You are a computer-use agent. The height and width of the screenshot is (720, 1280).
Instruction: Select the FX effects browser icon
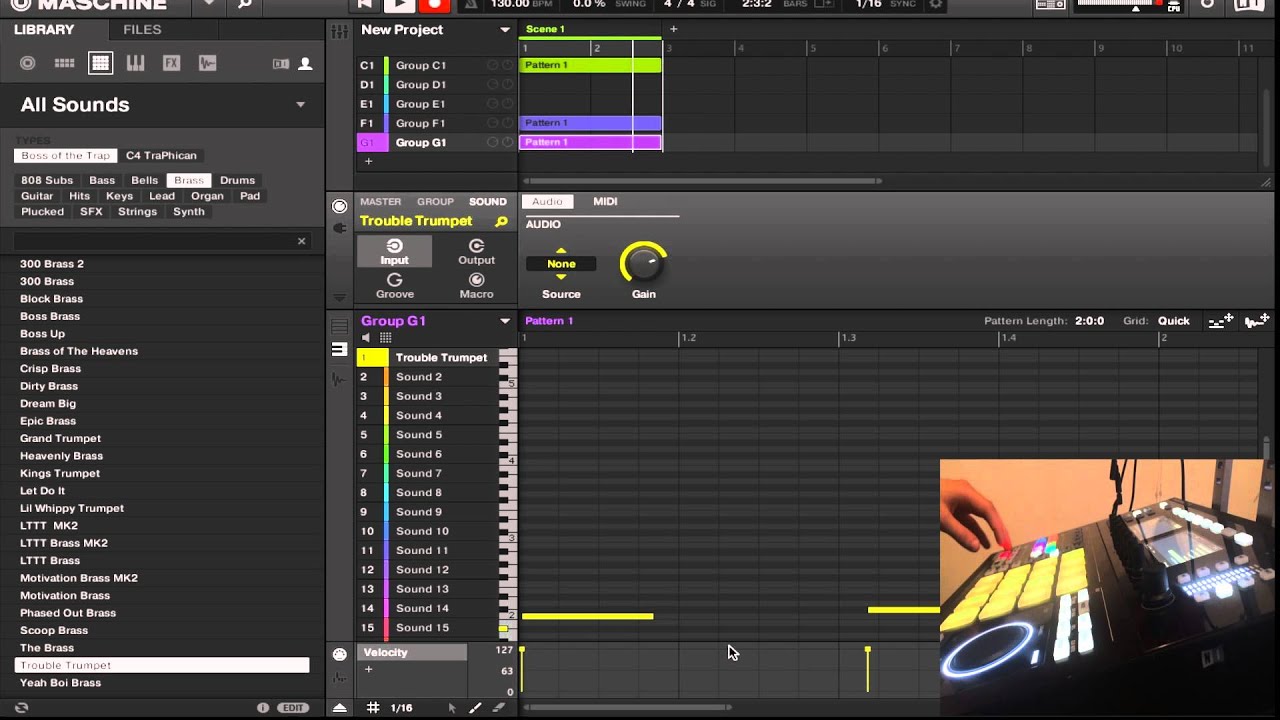(x=172, y=63)
